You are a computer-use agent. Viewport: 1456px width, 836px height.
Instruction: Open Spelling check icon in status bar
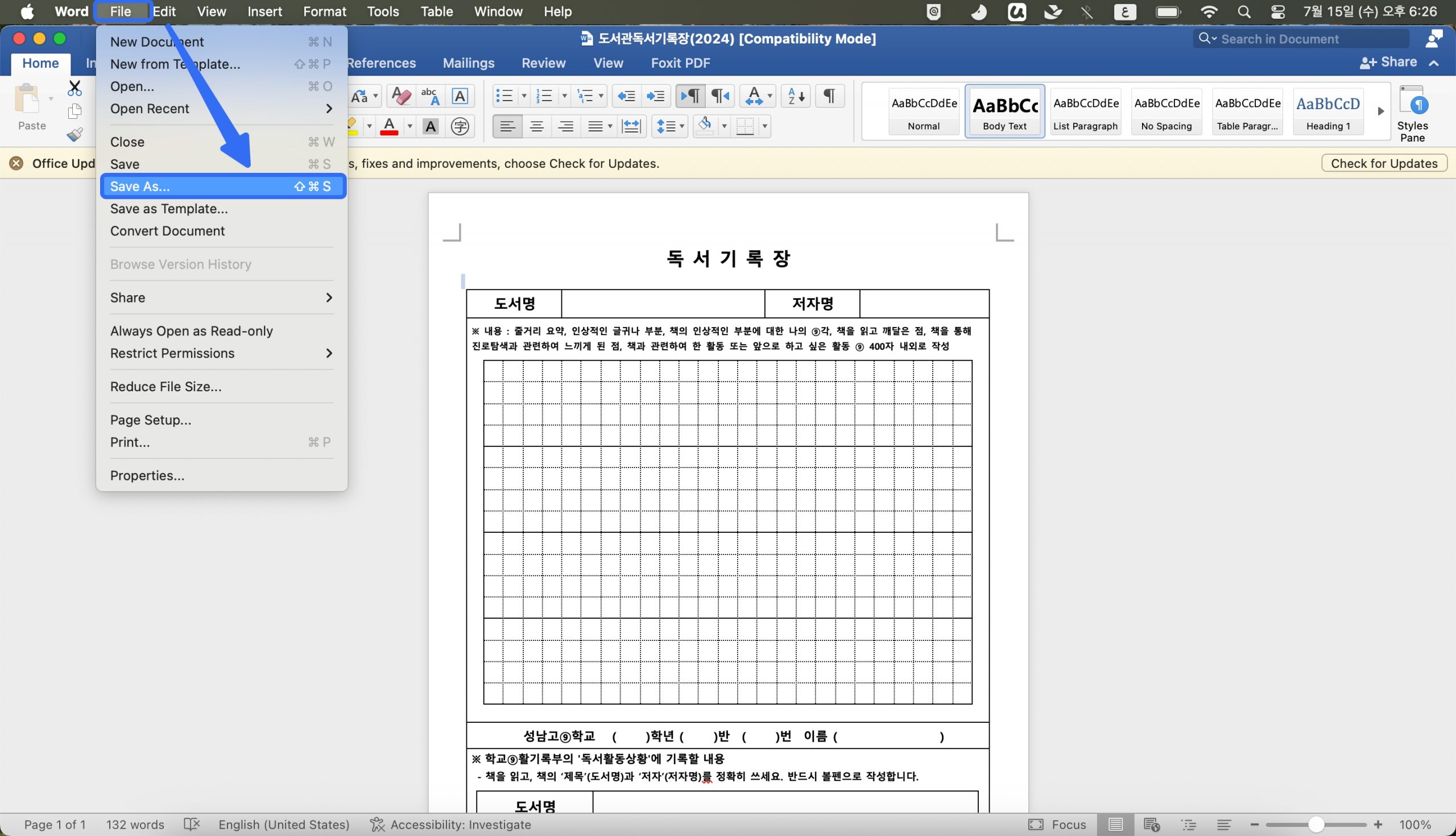tap(192, 825)
